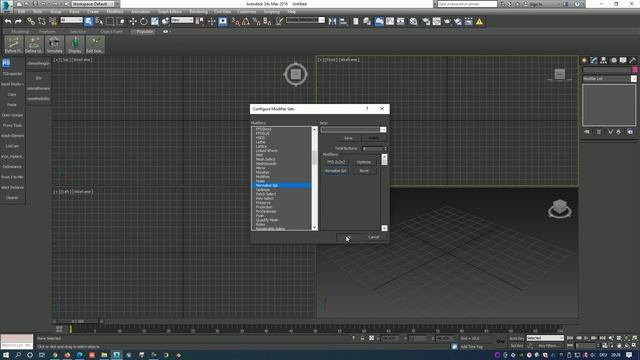Toggle the Angle Snap icon
Screen dimensions: 640x360
(x=246, y=21)
